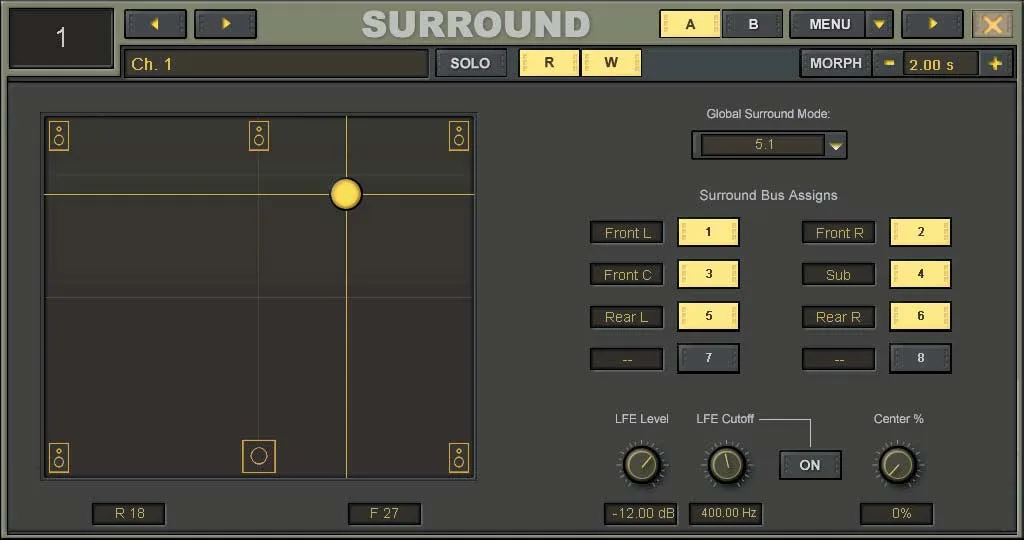Screen dimensions: 1024x540
Task: Click the 2.00 s morph time field
Action: click(x=940, y=64)
